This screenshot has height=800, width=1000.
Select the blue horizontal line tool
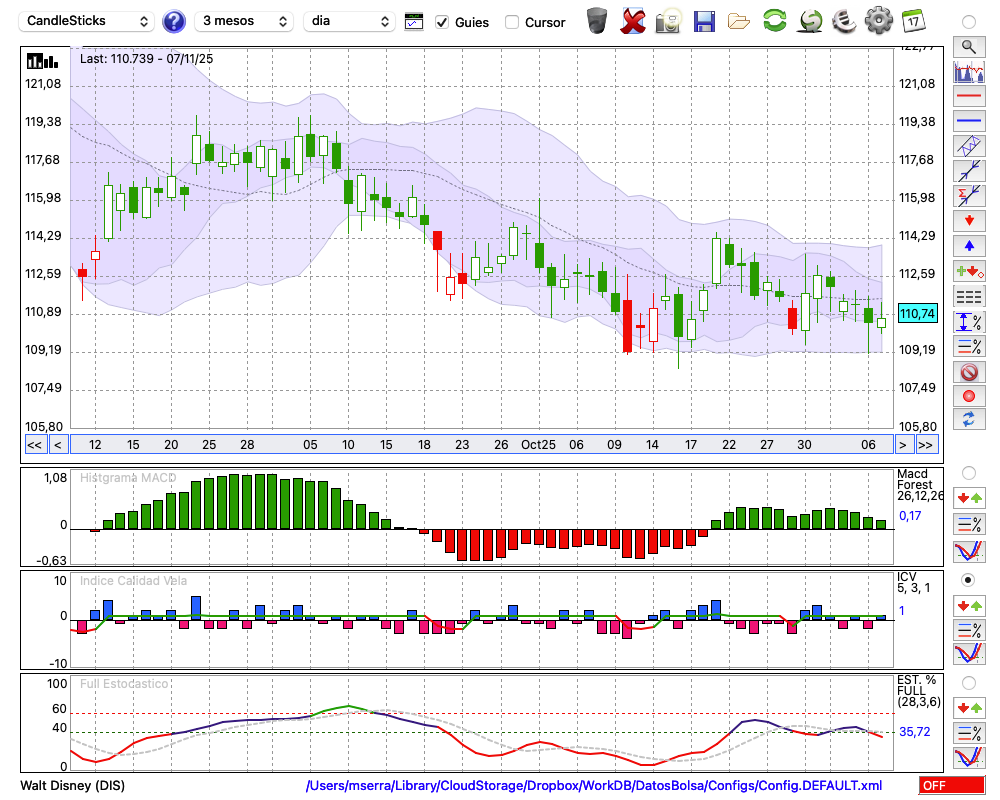tap(968, 121)
